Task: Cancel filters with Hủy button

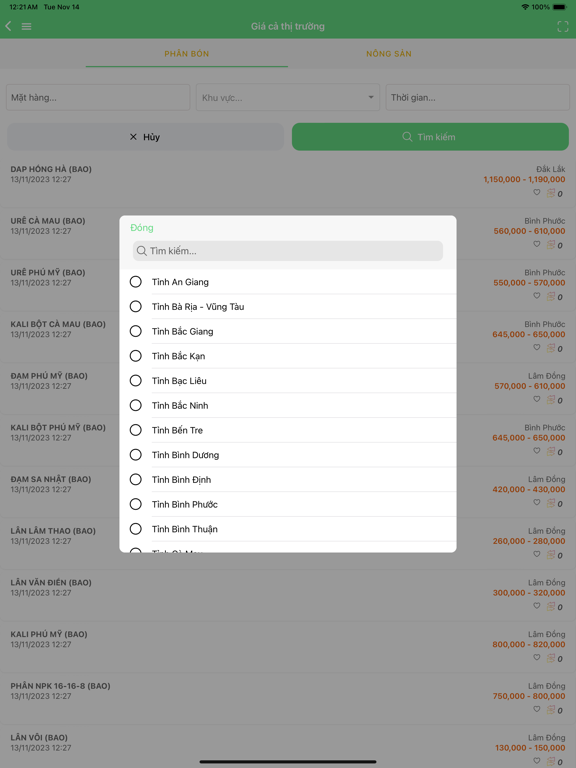Action: [145, 137]
